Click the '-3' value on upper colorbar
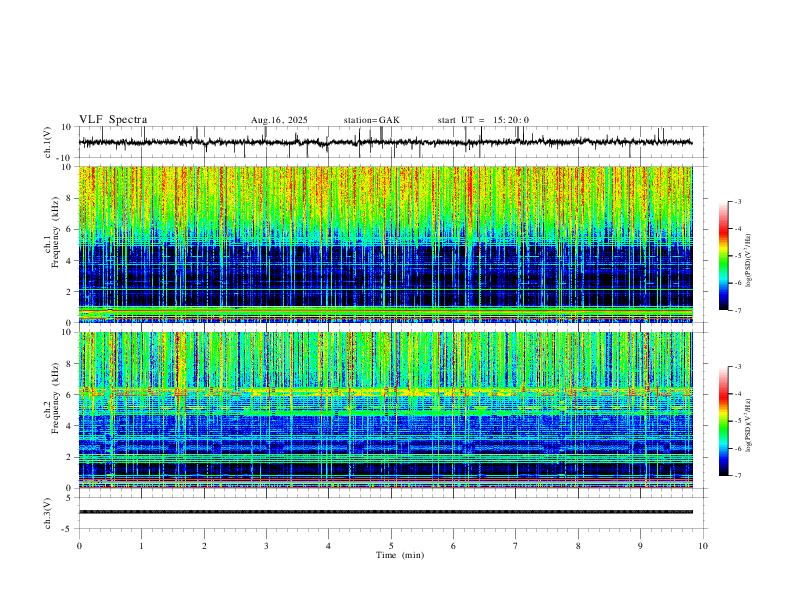This screenshot has width=792, height=612. [x=737, y=201]
